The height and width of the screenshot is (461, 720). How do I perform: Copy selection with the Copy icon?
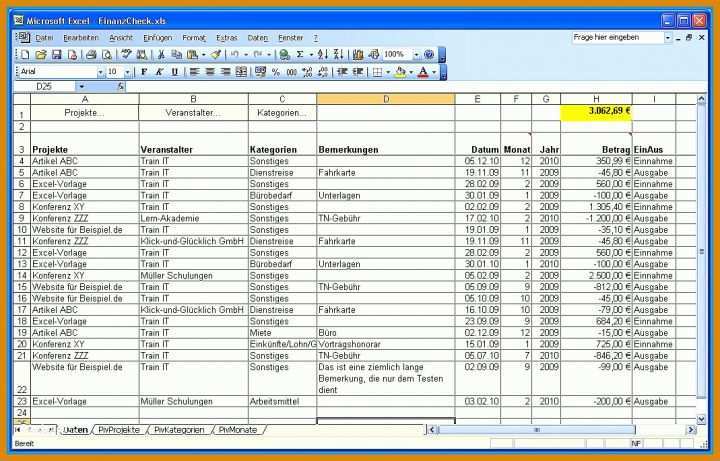(x=176, y=55)
